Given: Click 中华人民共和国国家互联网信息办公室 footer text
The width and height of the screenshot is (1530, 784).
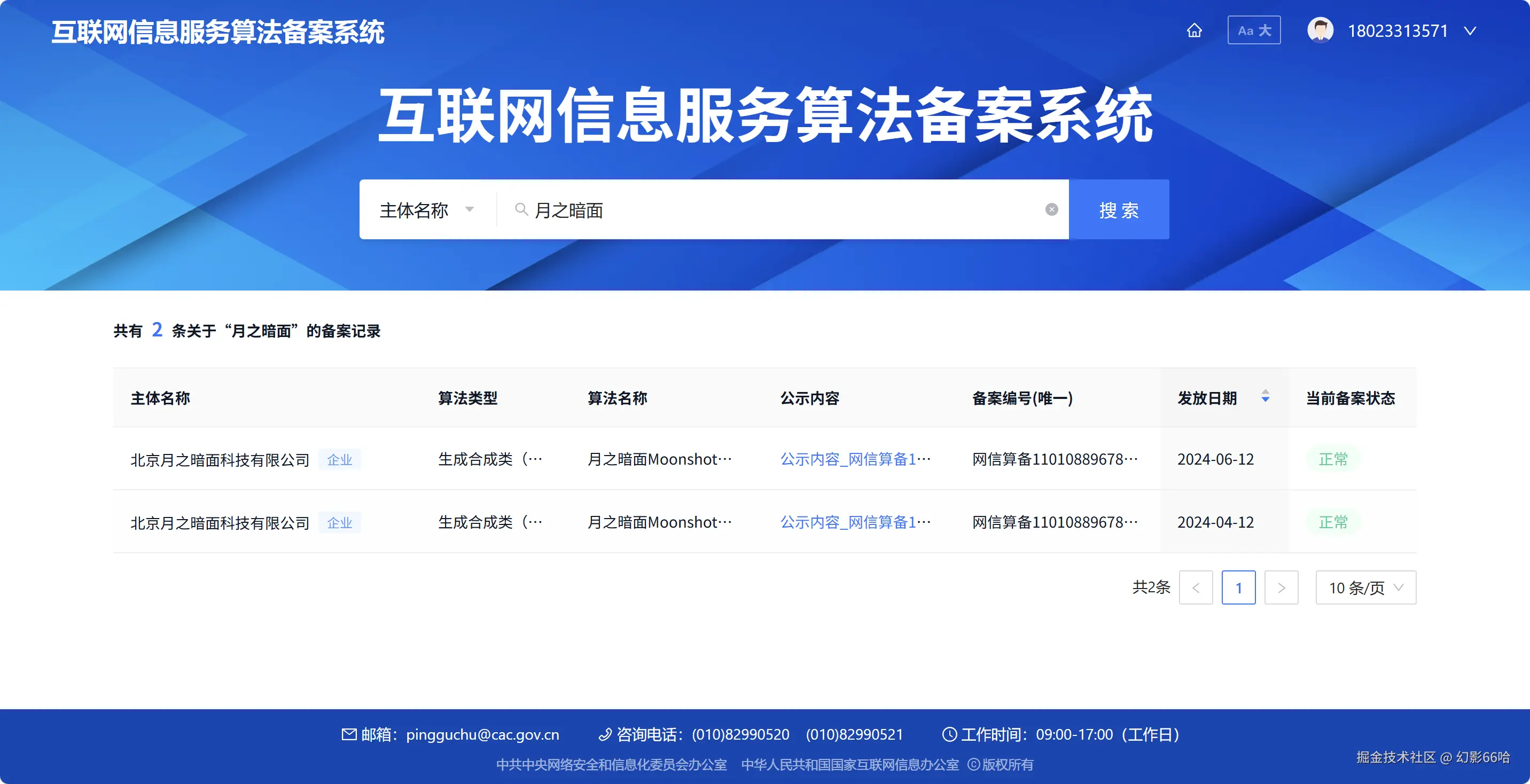Looking at the screenshot, I should click(x=850, y=764).
